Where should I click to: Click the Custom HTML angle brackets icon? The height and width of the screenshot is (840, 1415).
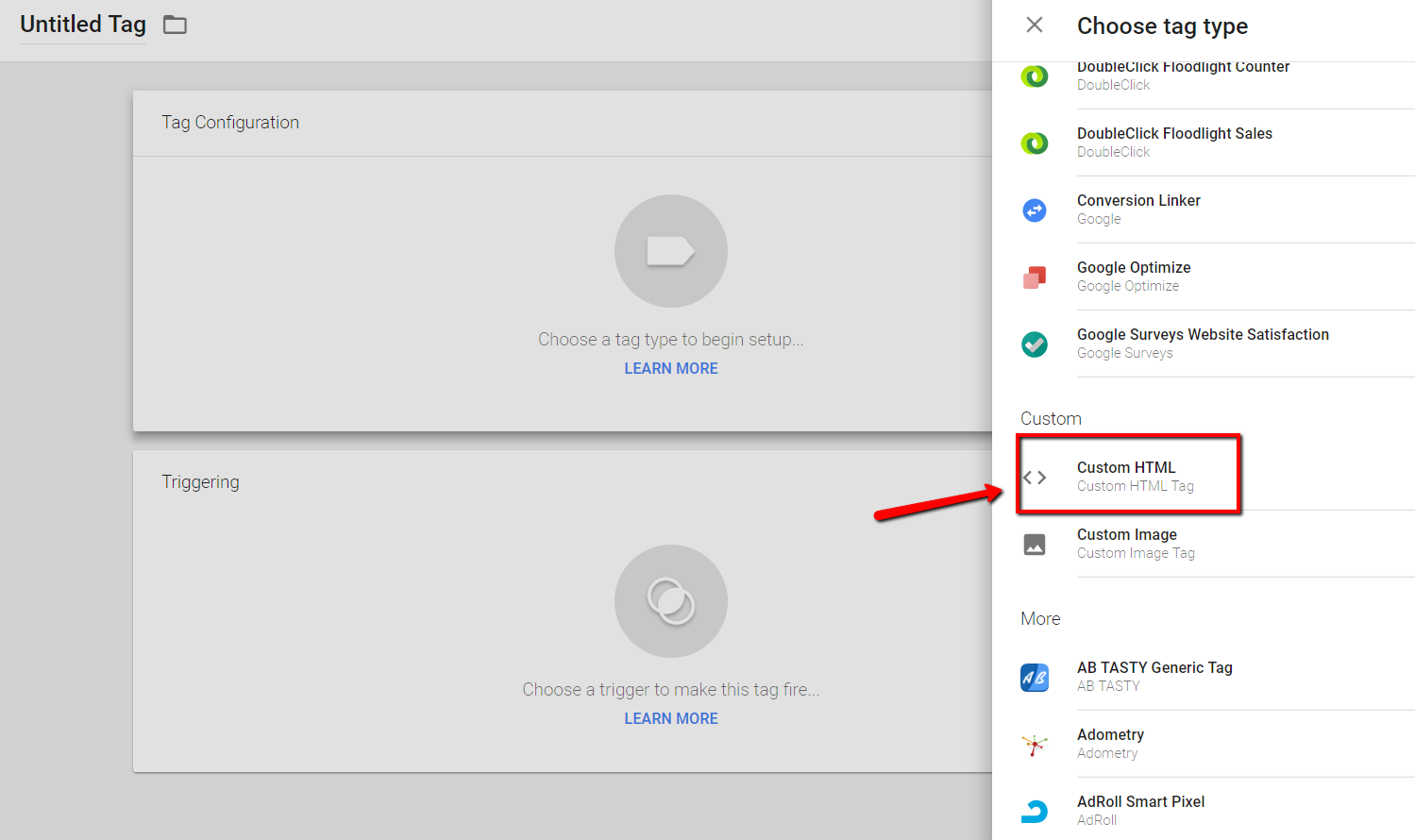click(x=1035, y=478)
